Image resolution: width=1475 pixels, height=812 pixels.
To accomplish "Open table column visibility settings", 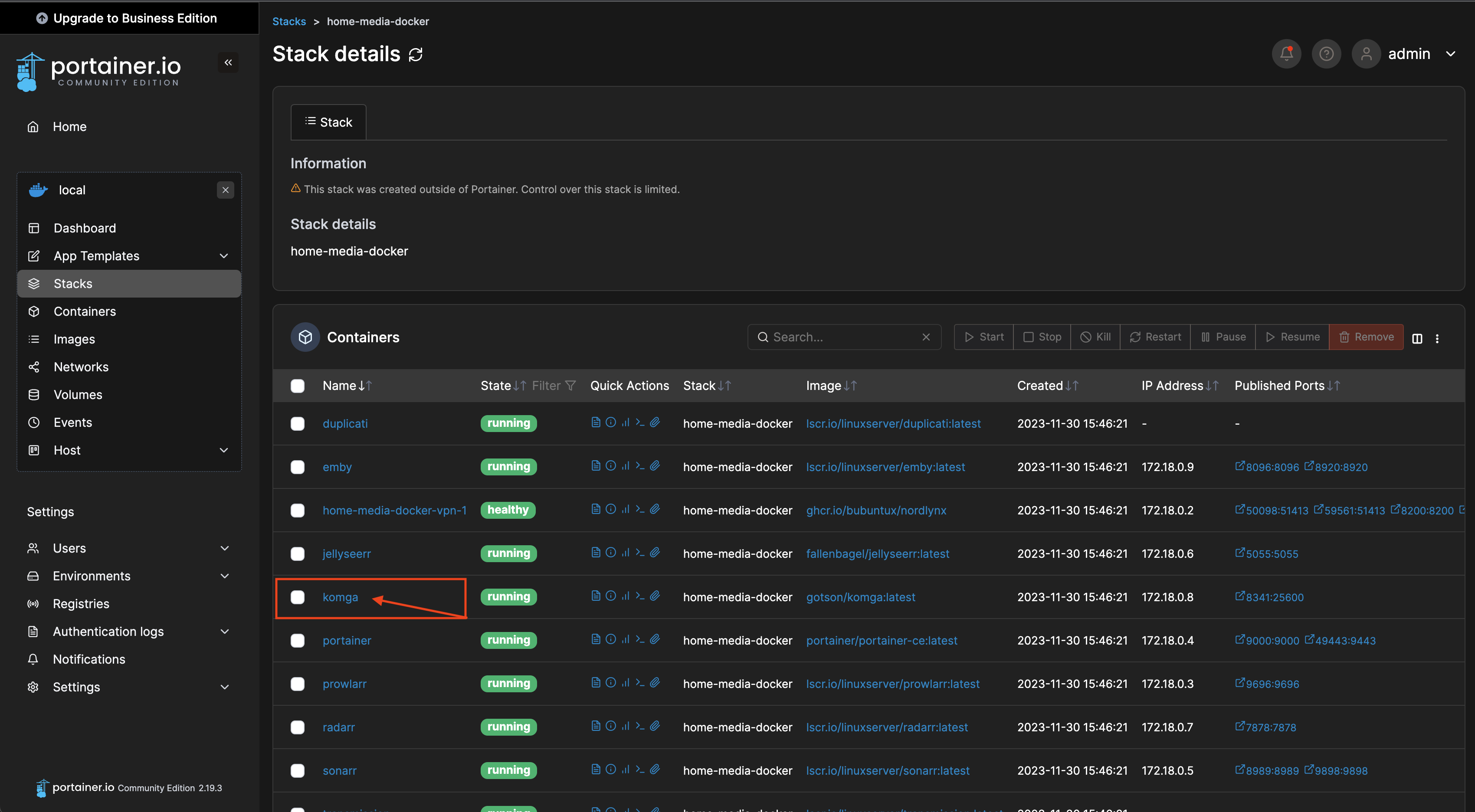I will click(x=1417, y=338).
